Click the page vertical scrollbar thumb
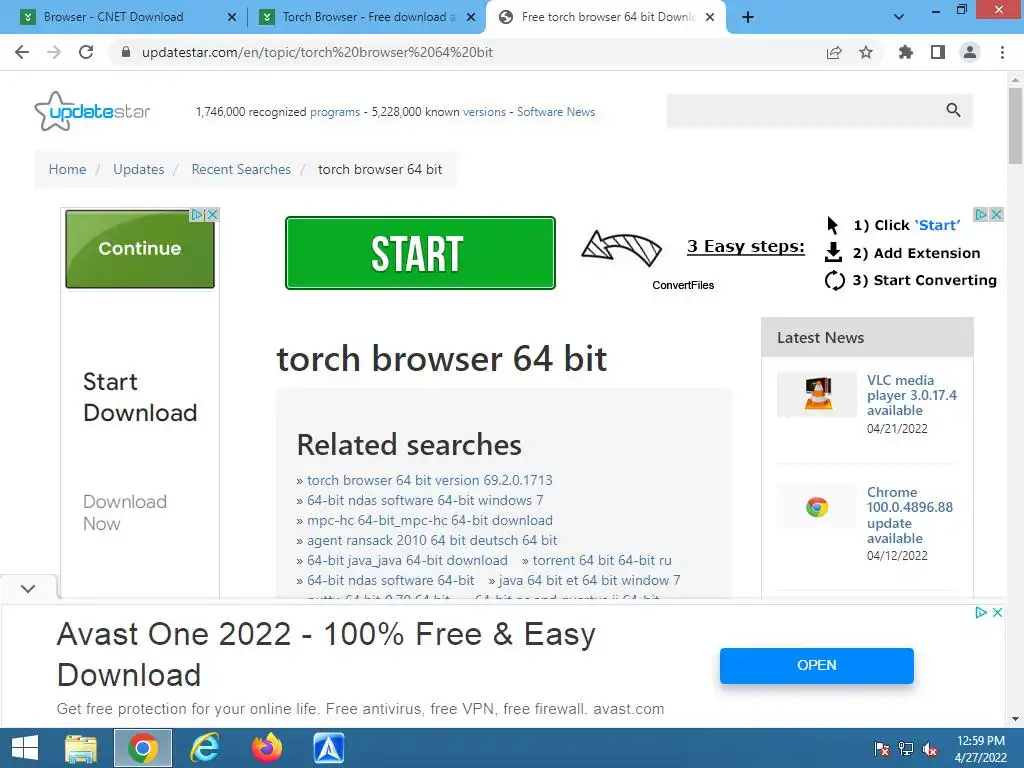The width and height of the screenshot is (1024, 768). coord(1015,124)
